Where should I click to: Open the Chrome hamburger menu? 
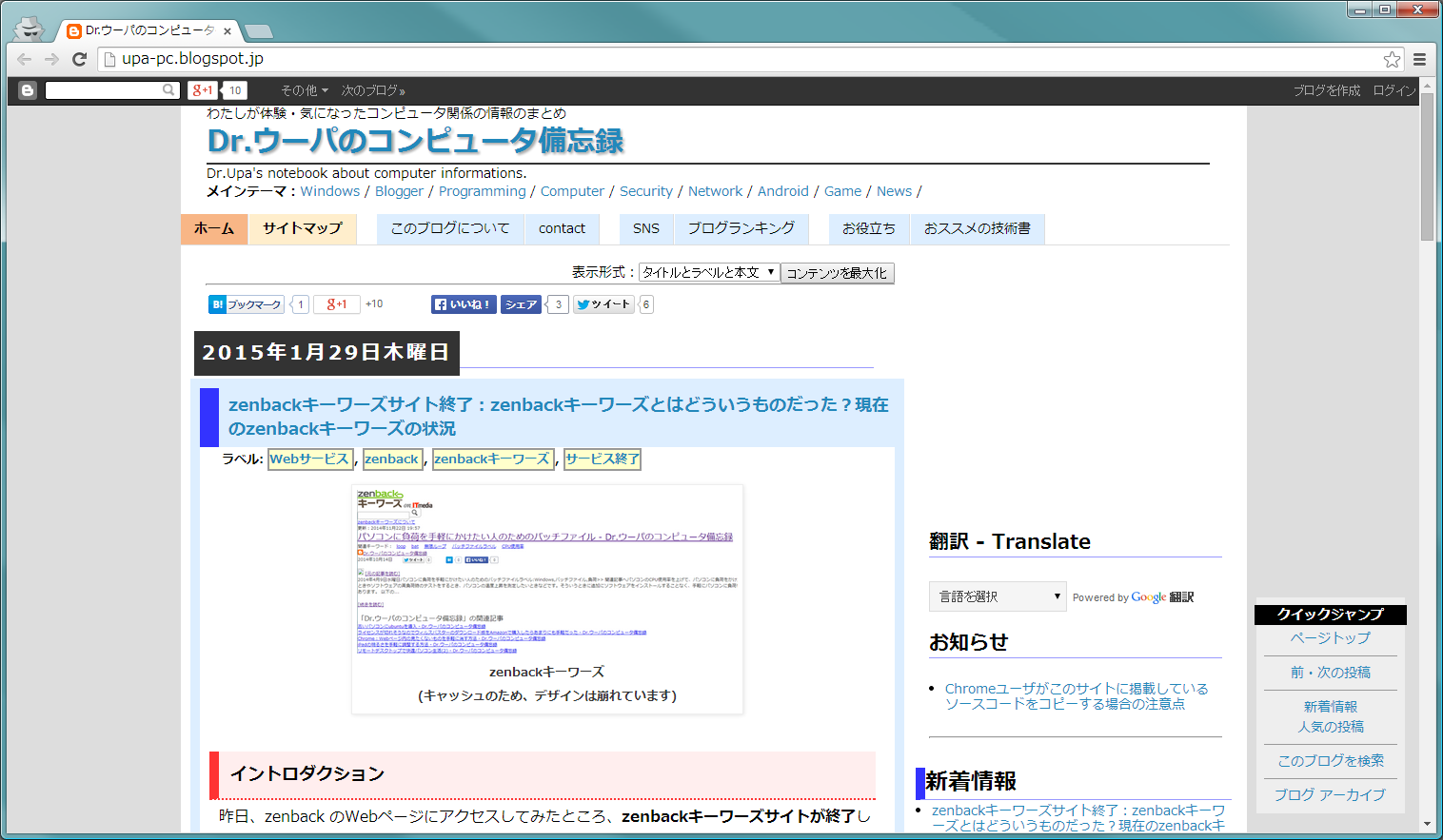click(x=1419, y=59)
